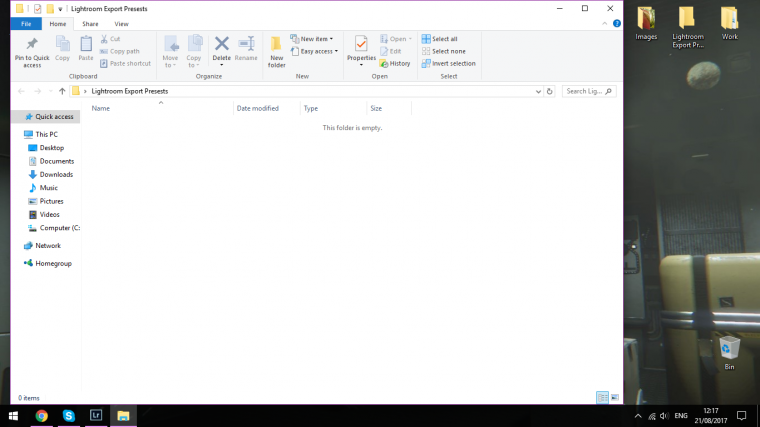The height and width of the screenshot is (427, 760).
Task: Open the Move to menu
Action: [171, 51]
